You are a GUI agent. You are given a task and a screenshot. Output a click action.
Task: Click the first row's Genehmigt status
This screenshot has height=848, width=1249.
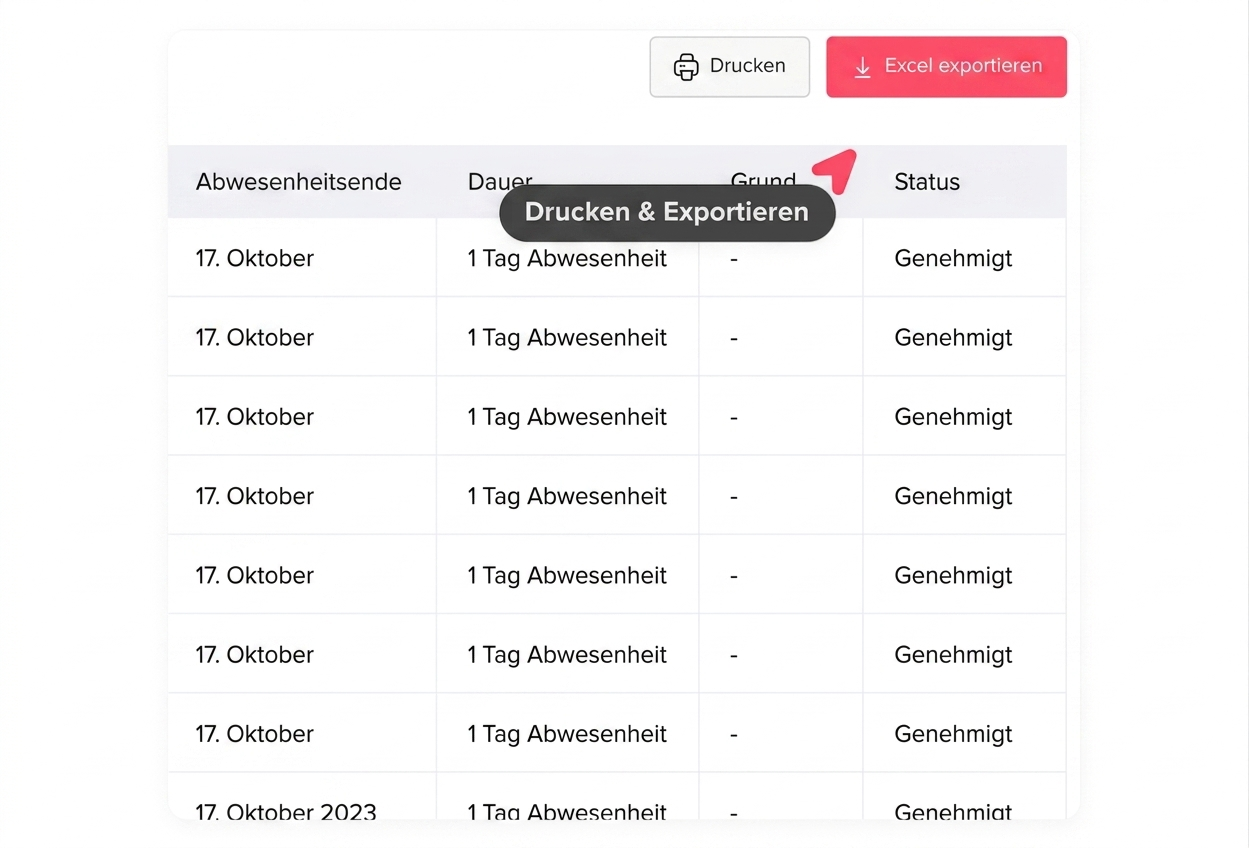coord(953,258)
